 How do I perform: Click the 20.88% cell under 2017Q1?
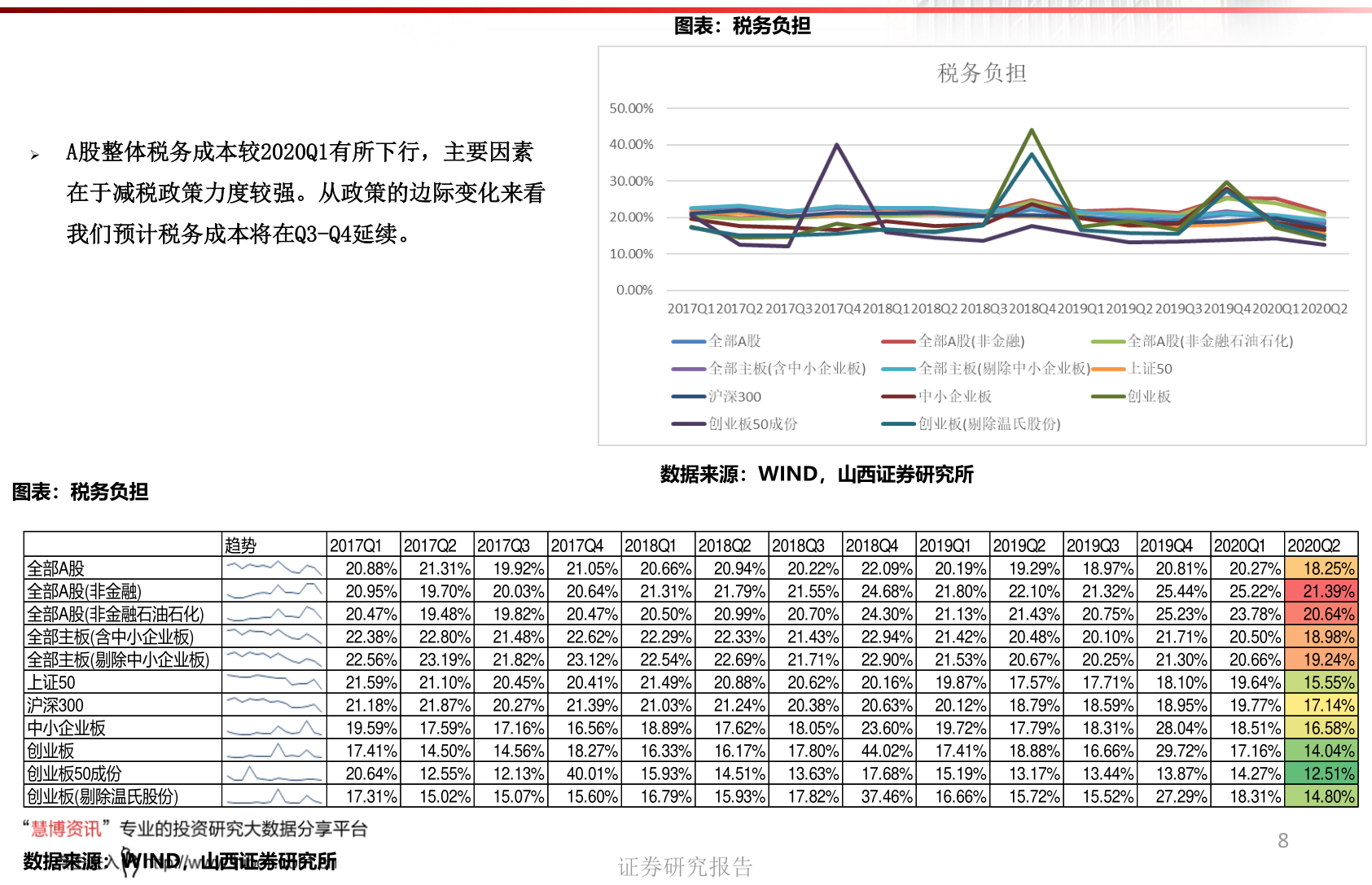363,568
